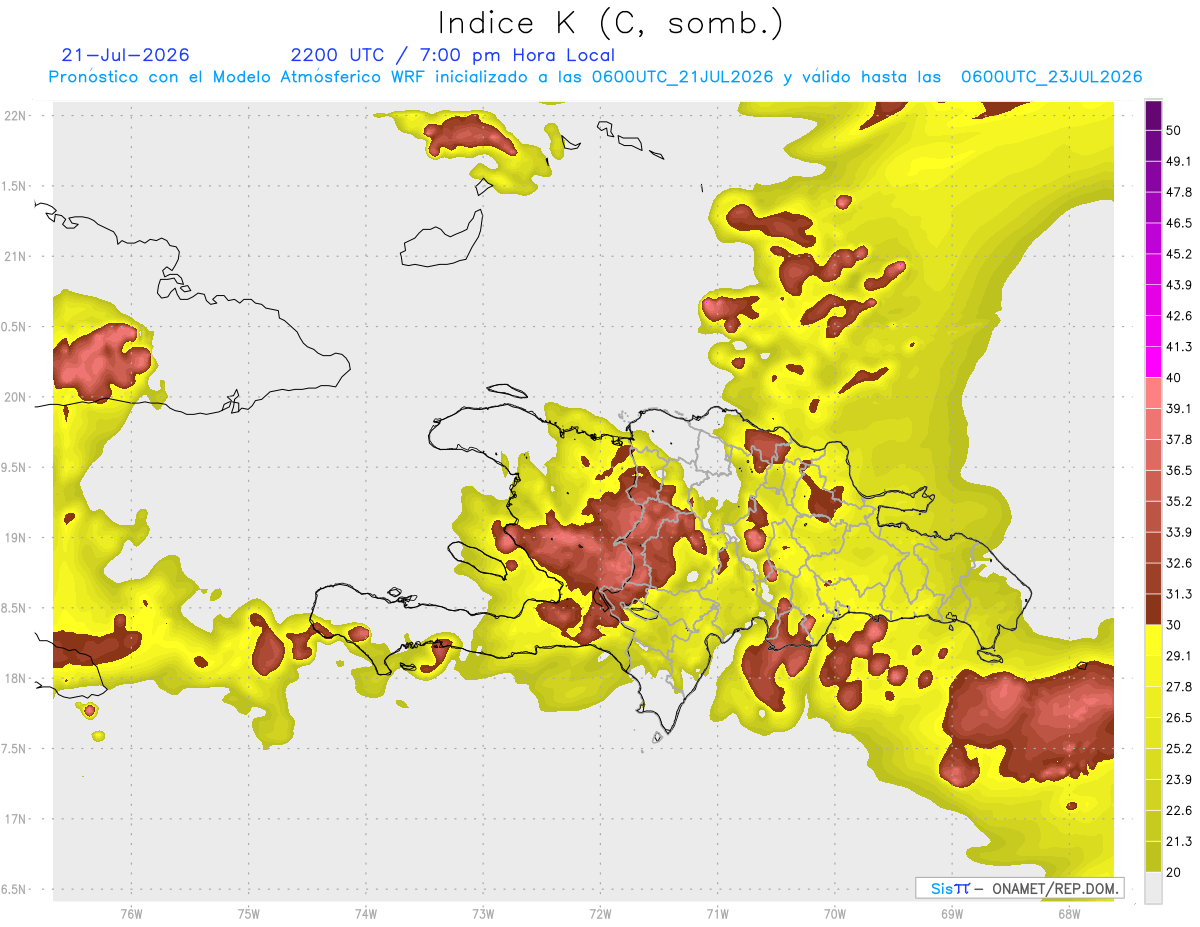Viewport: 1200px width, 927px height.
Task: Click the '21.3' color scale value
Action: click(1179, 842)
